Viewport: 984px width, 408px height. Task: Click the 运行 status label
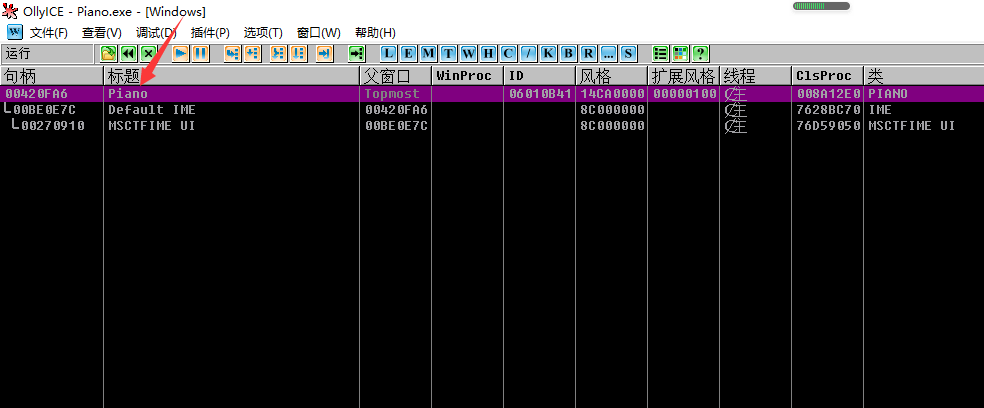18,53
